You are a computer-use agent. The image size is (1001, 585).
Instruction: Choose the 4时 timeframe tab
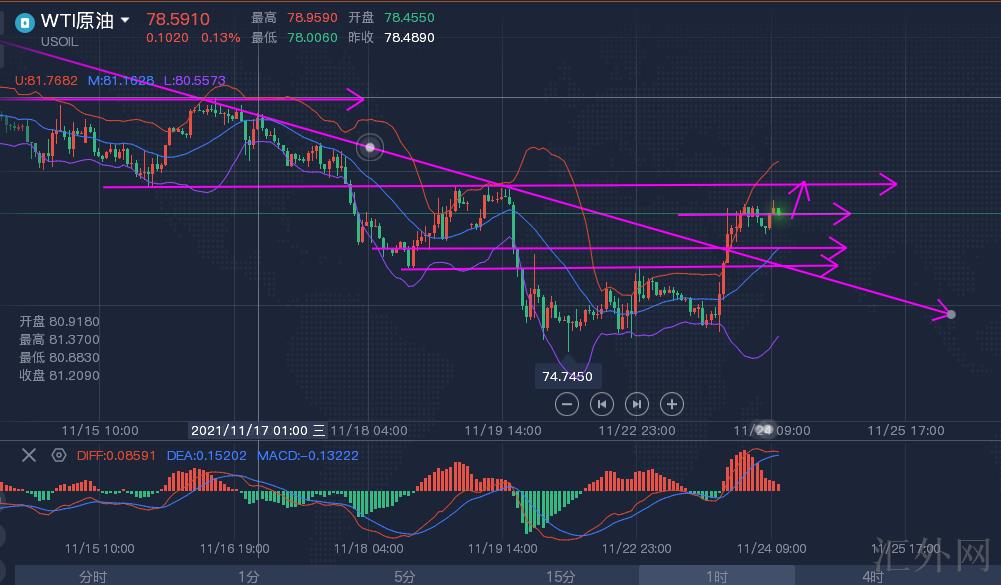click(873, 576)
